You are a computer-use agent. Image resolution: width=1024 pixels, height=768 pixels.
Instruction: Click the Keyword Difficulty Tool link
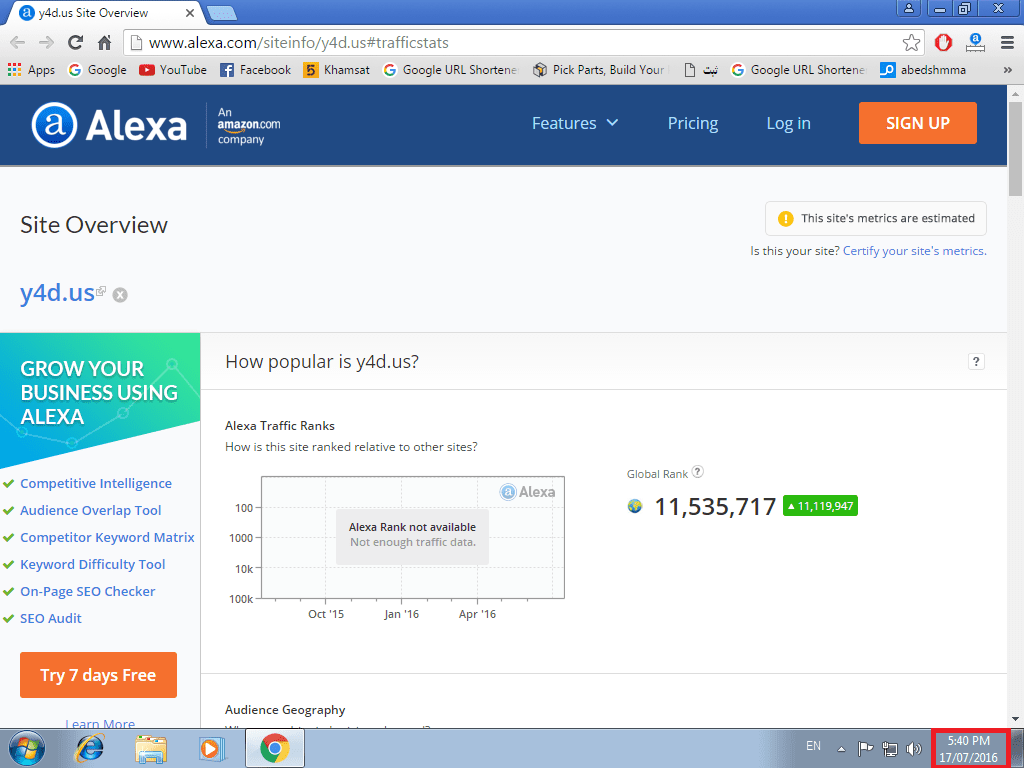(93, 564)
